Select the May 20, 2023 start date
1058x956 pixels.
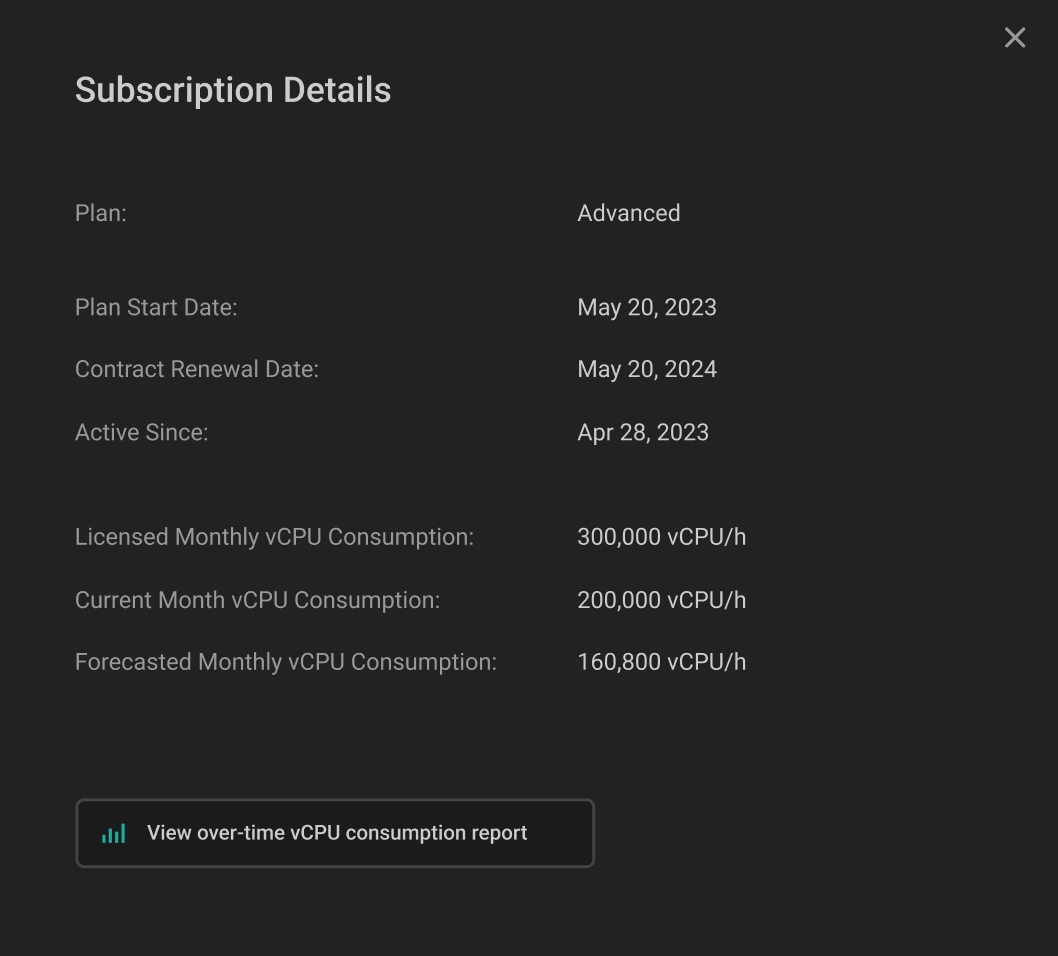(646, 307)
